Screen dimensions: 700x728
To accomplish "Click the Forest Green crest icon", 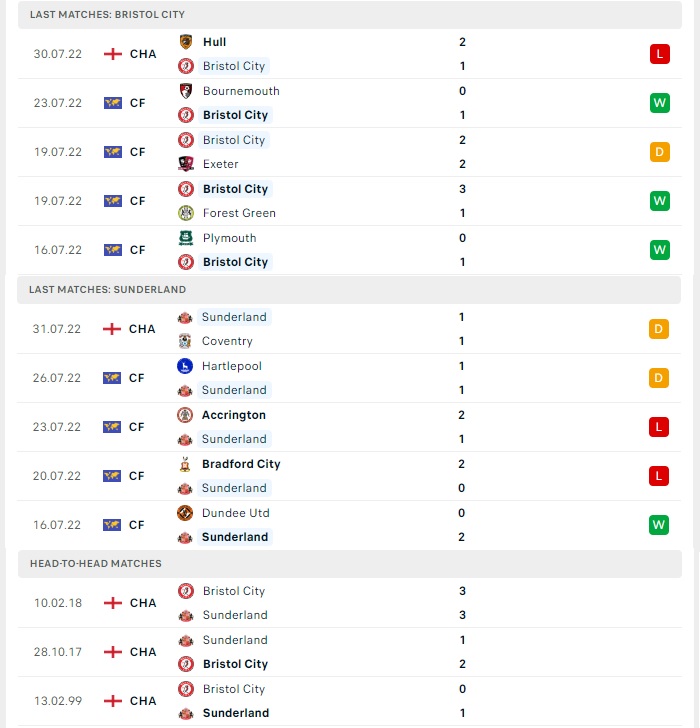I will 186,213.
